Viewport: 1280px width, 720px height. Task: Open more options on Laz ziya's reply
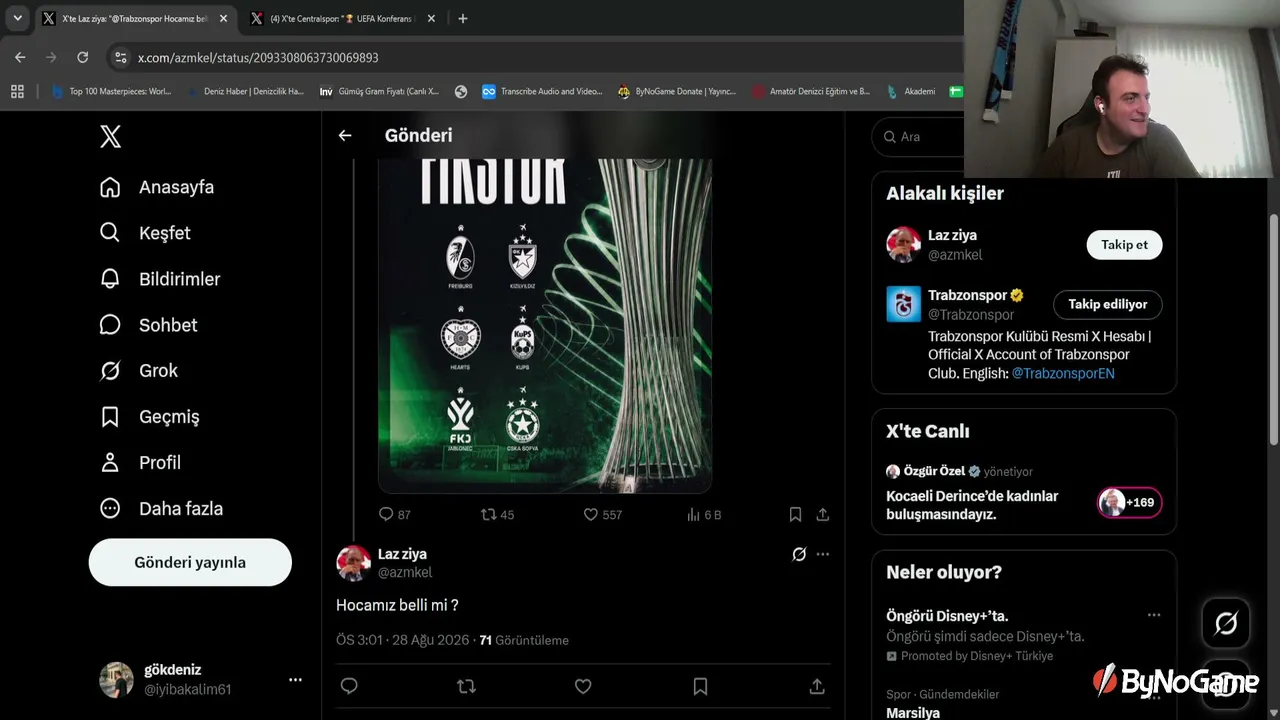[823, 554]
